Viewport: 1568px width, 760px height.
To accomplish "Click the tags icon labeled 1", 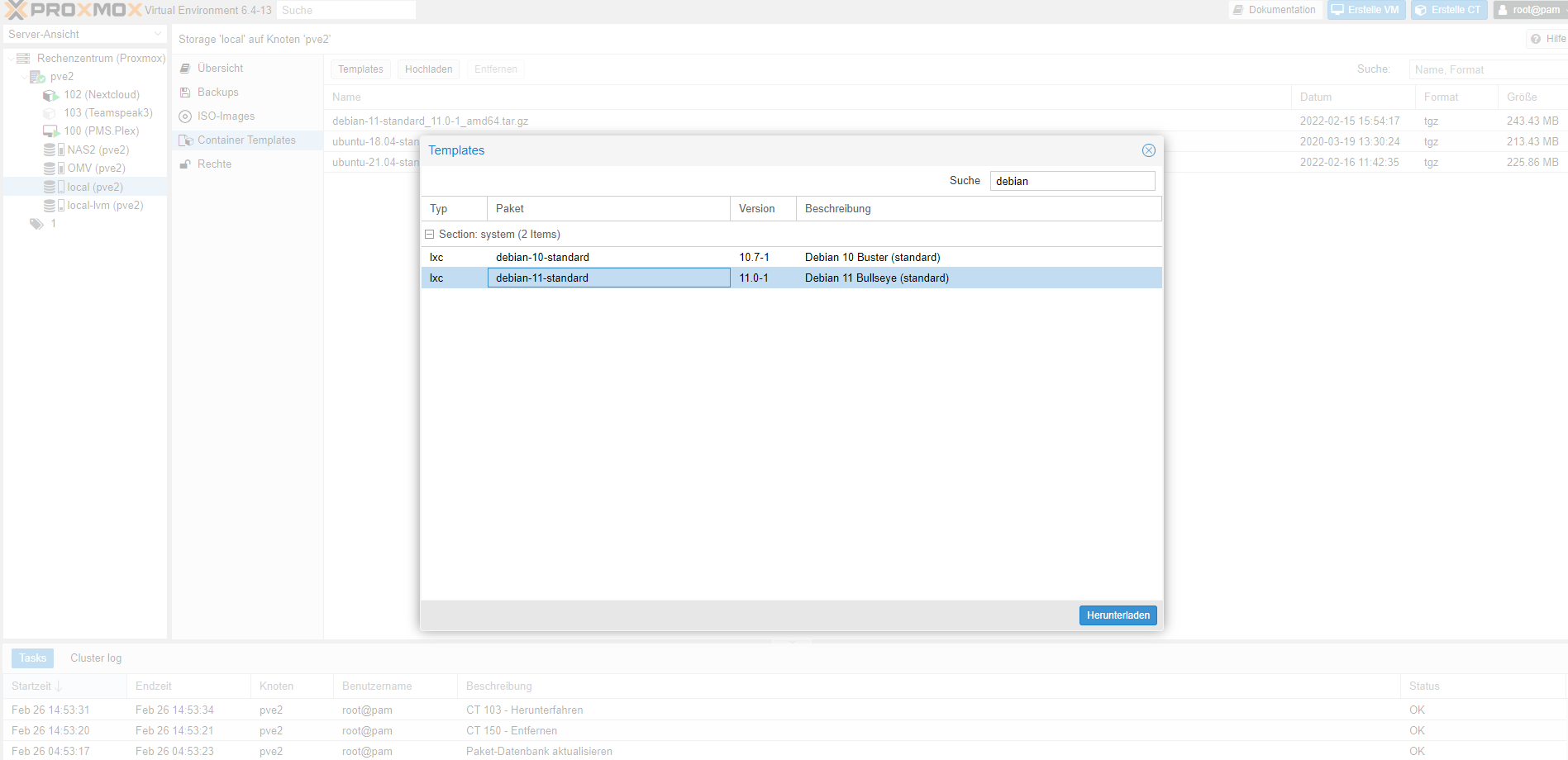I will click(x=36, y=223).
